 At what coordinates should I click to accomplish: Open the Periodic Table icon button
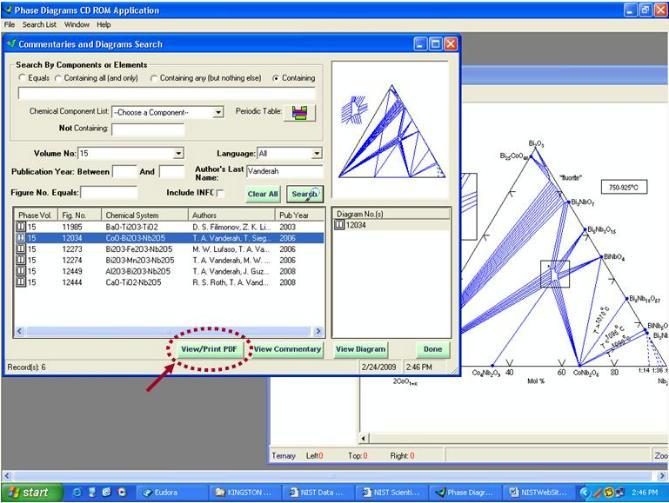coord(300,113)
